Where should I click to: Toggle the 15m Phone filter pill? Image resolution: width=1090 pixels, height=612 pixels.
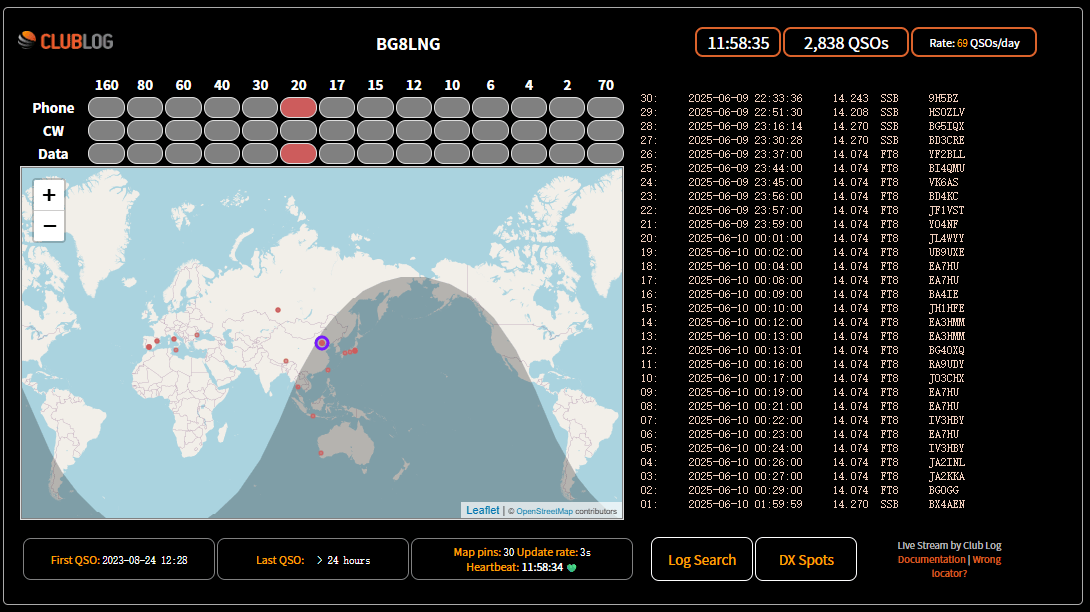click(375, 108)
